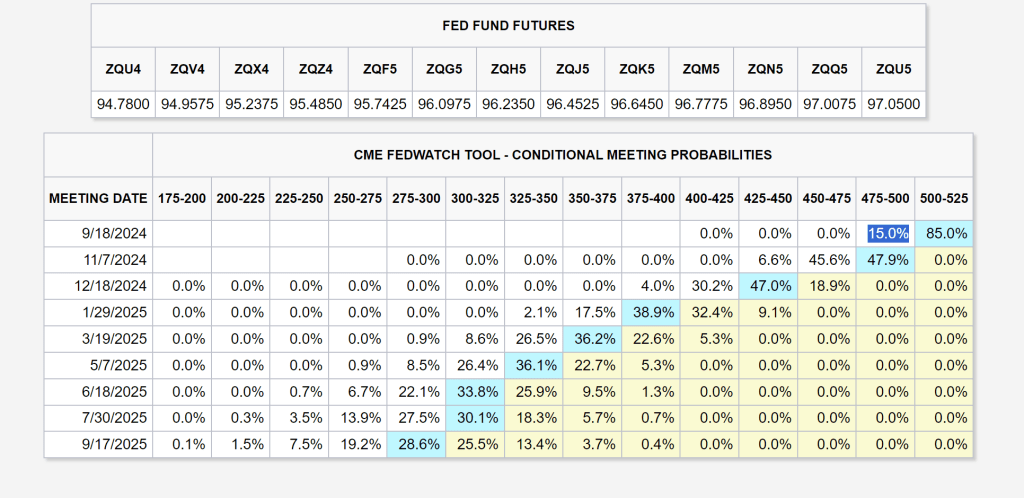Select the 97.0500 price under ZQU5

coord(891,103)
